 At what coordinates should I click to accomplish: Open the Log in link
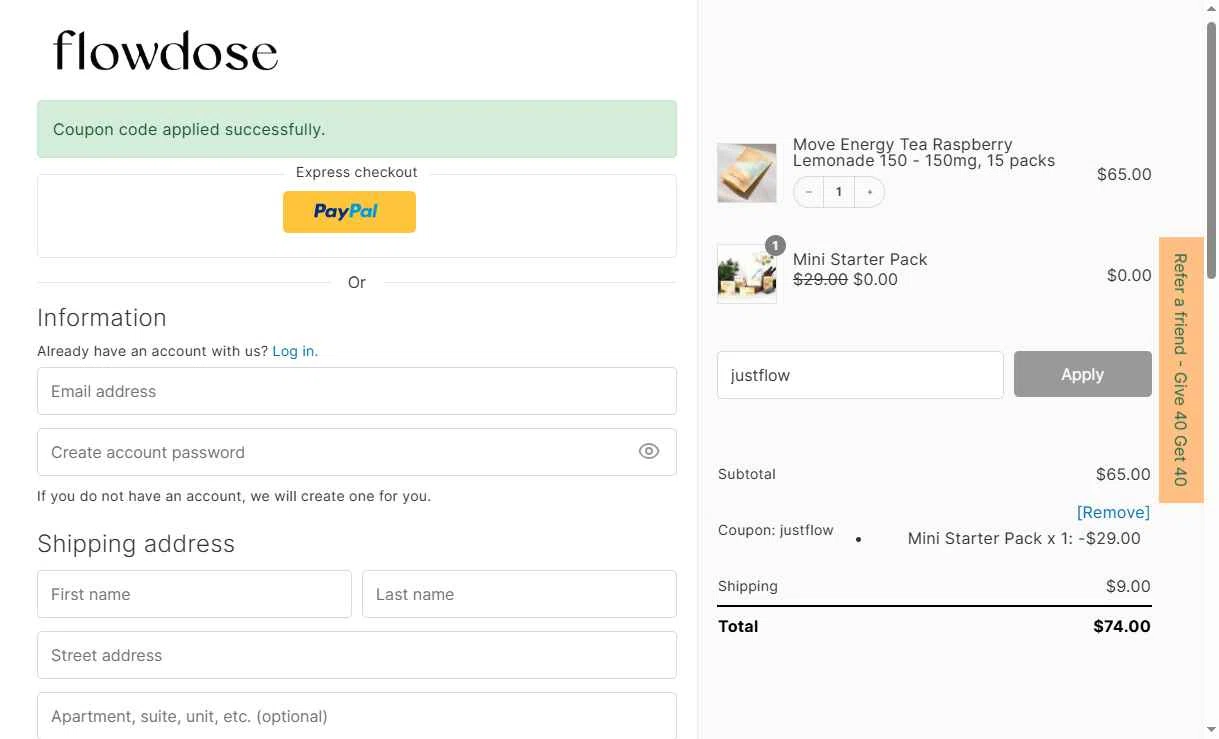point(295,351)
